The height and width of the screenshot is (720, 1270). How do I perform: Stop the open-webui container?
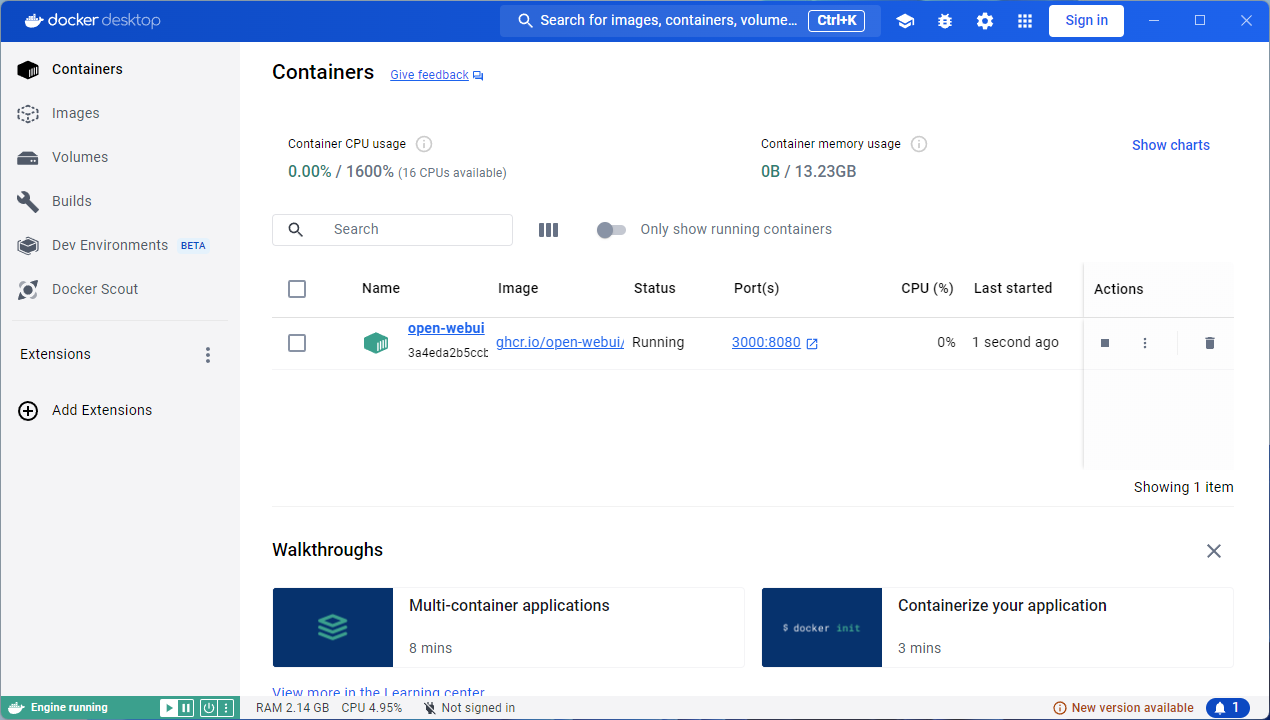pyautogui.click(x=1105, y=343)
